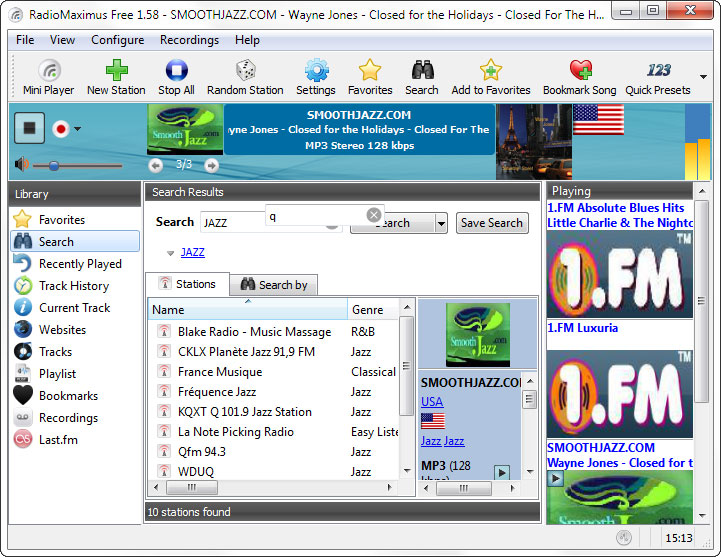Go to next station arrow
The width and height of the screenshot is (721, 557).
(x=212, y=165)
